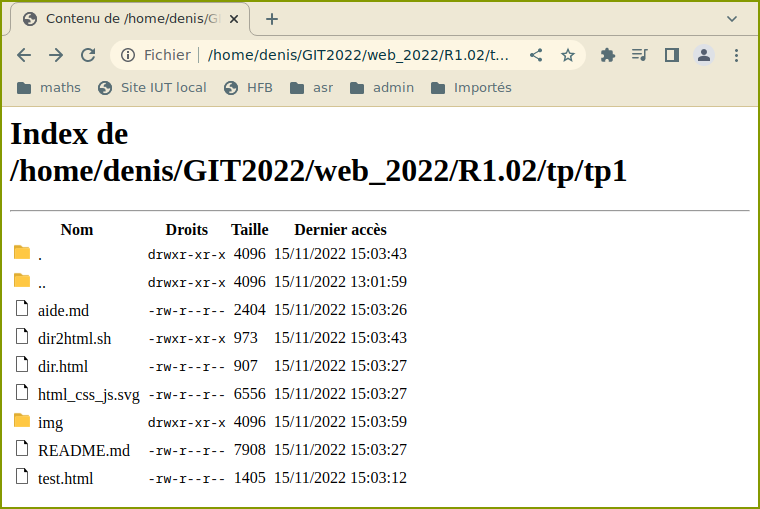Open the dir2html.sh file entry
Screen dimensions: 760x509
coord(74,338)
